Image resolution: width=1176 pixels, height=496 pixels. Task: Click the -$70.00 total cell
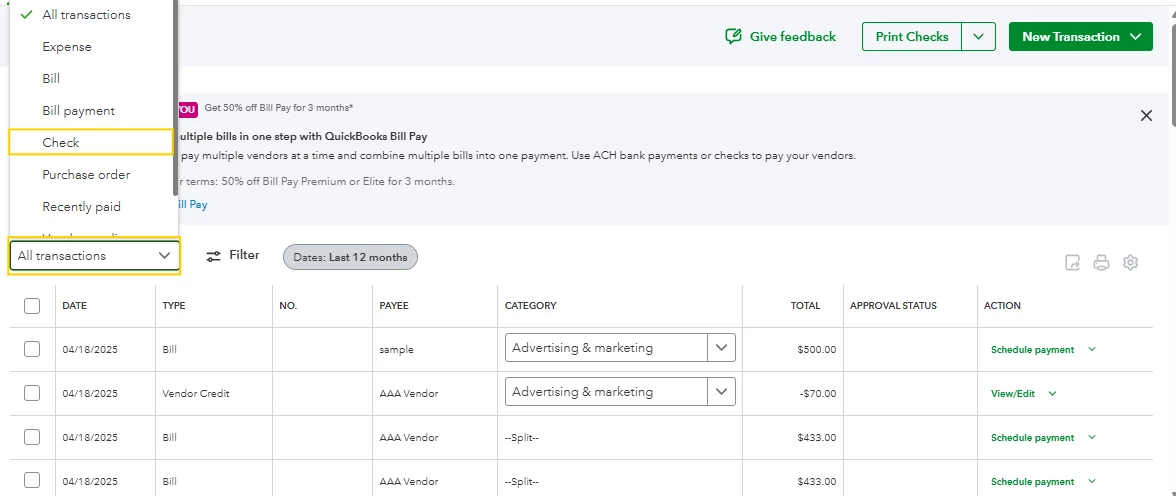coord(818,394)
